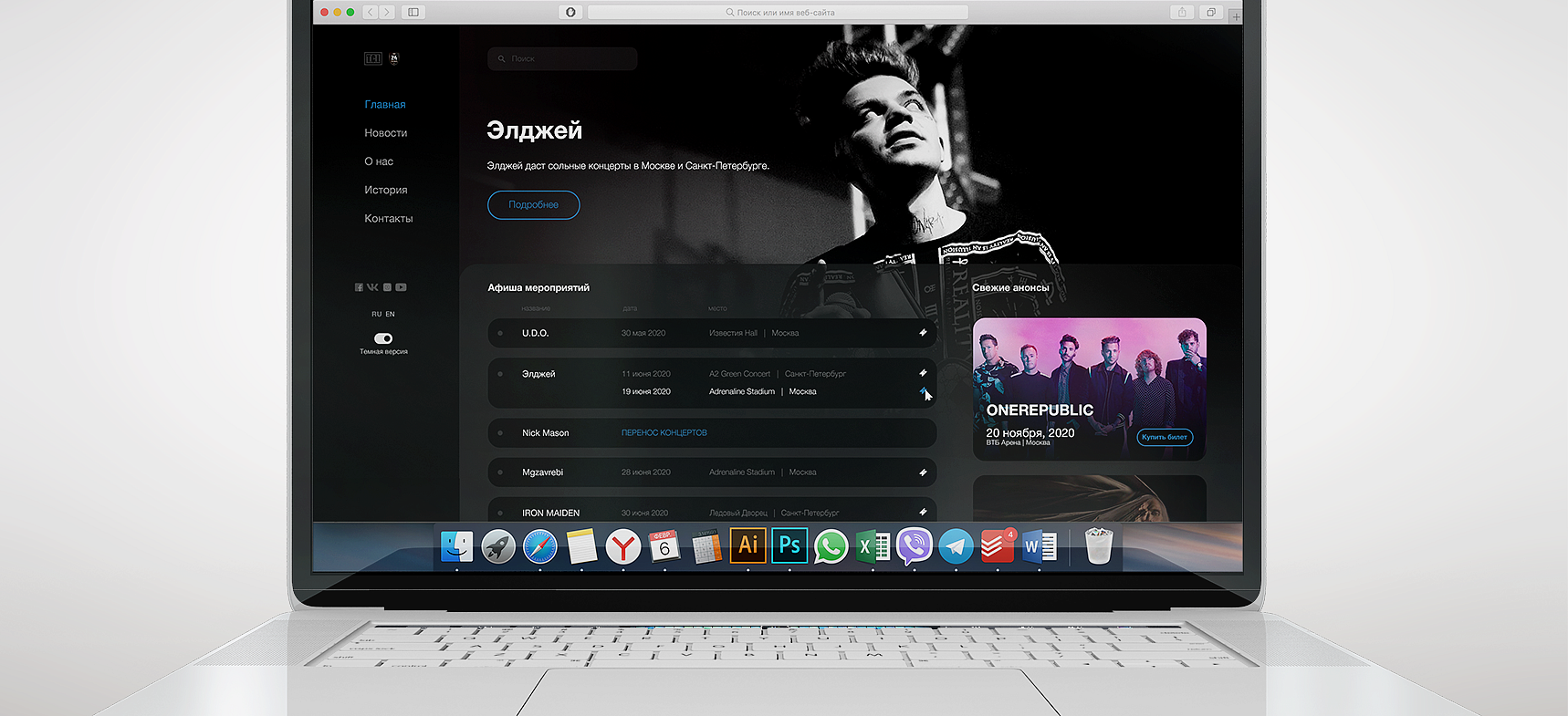Open the Новости page
The image size is (1568, 716).
click(x=386, y=133)
